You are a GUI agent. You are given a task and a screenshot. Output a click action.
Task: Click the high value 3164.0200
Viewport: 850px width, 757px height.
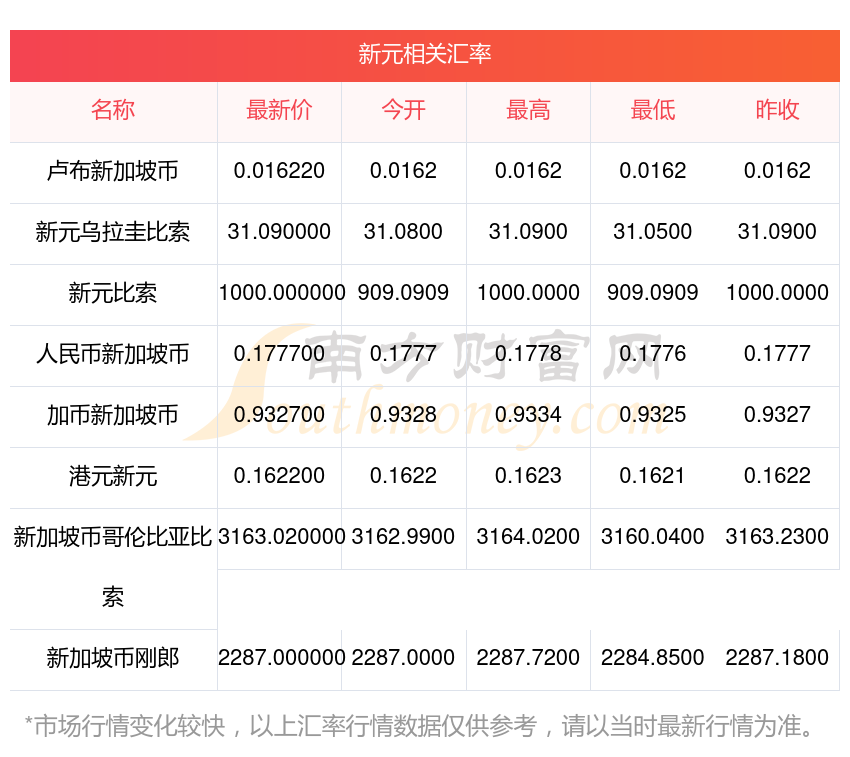(528, 537)
